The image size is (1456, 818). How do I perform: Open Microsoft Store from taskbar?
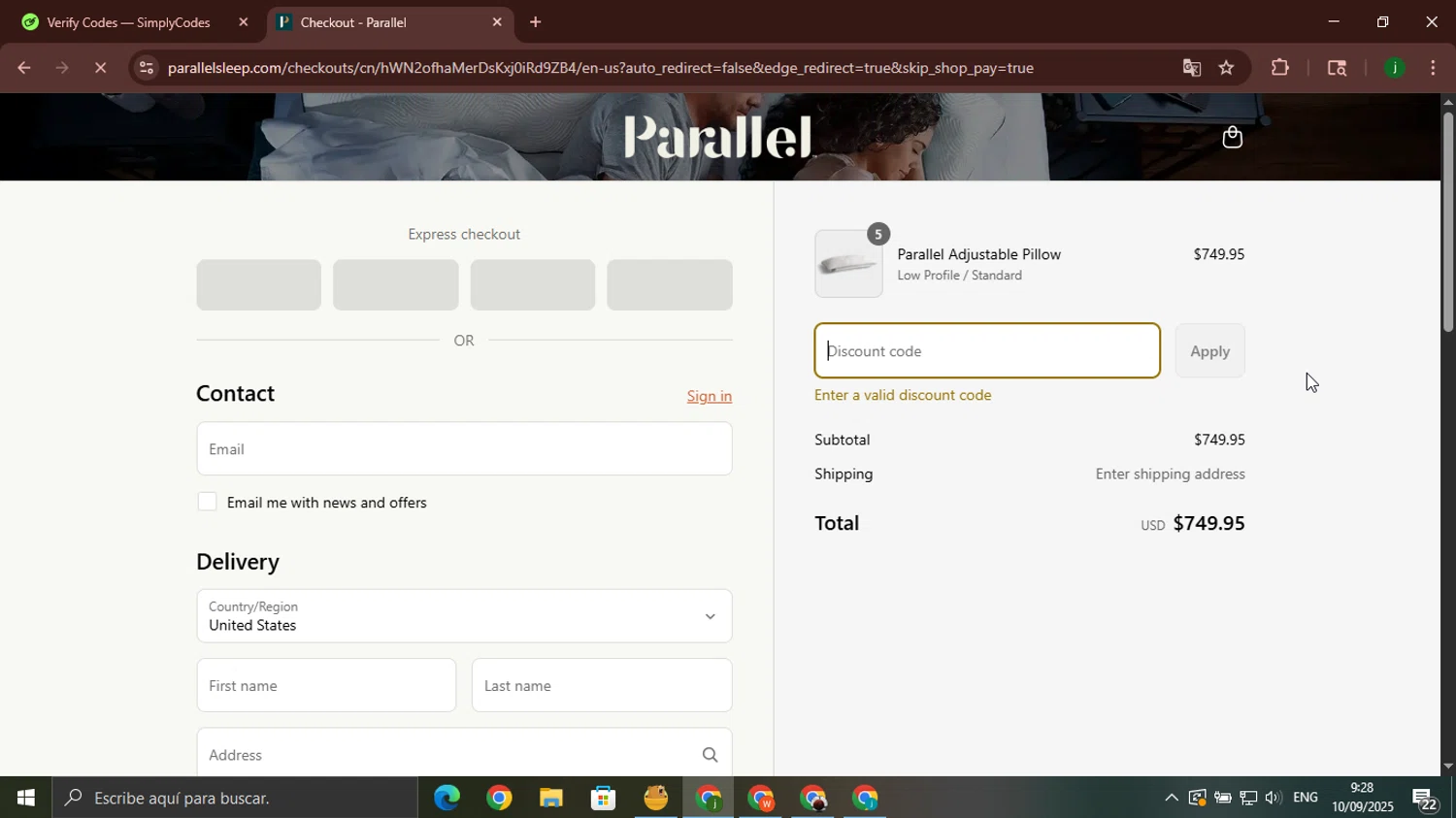pos(604,798)
